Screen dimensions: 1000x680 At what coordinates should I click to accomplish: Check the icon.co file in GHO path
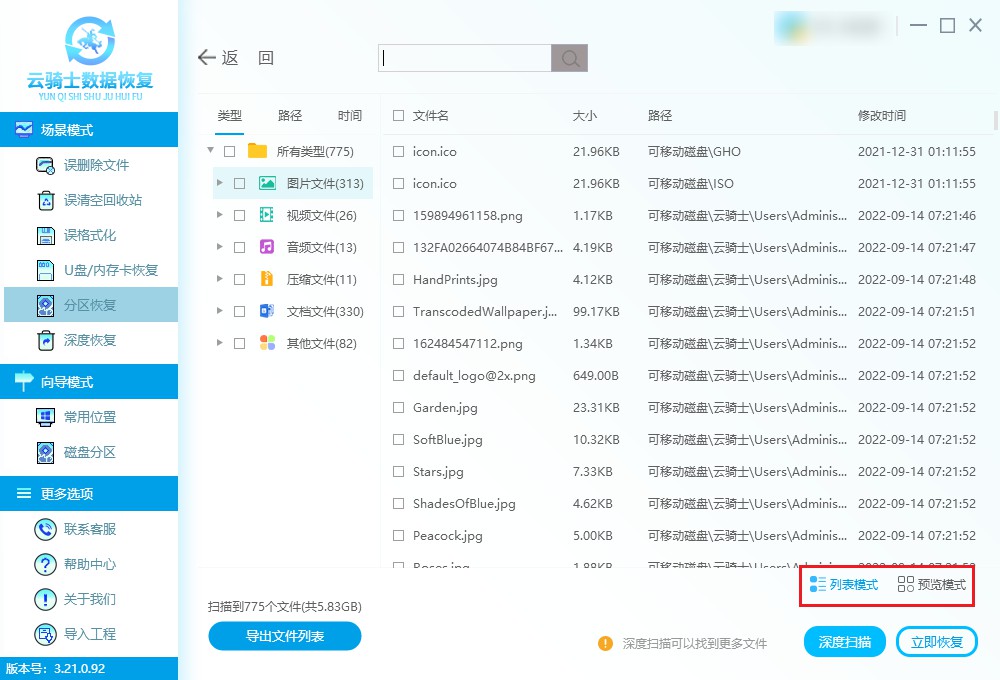pos(399,152)
